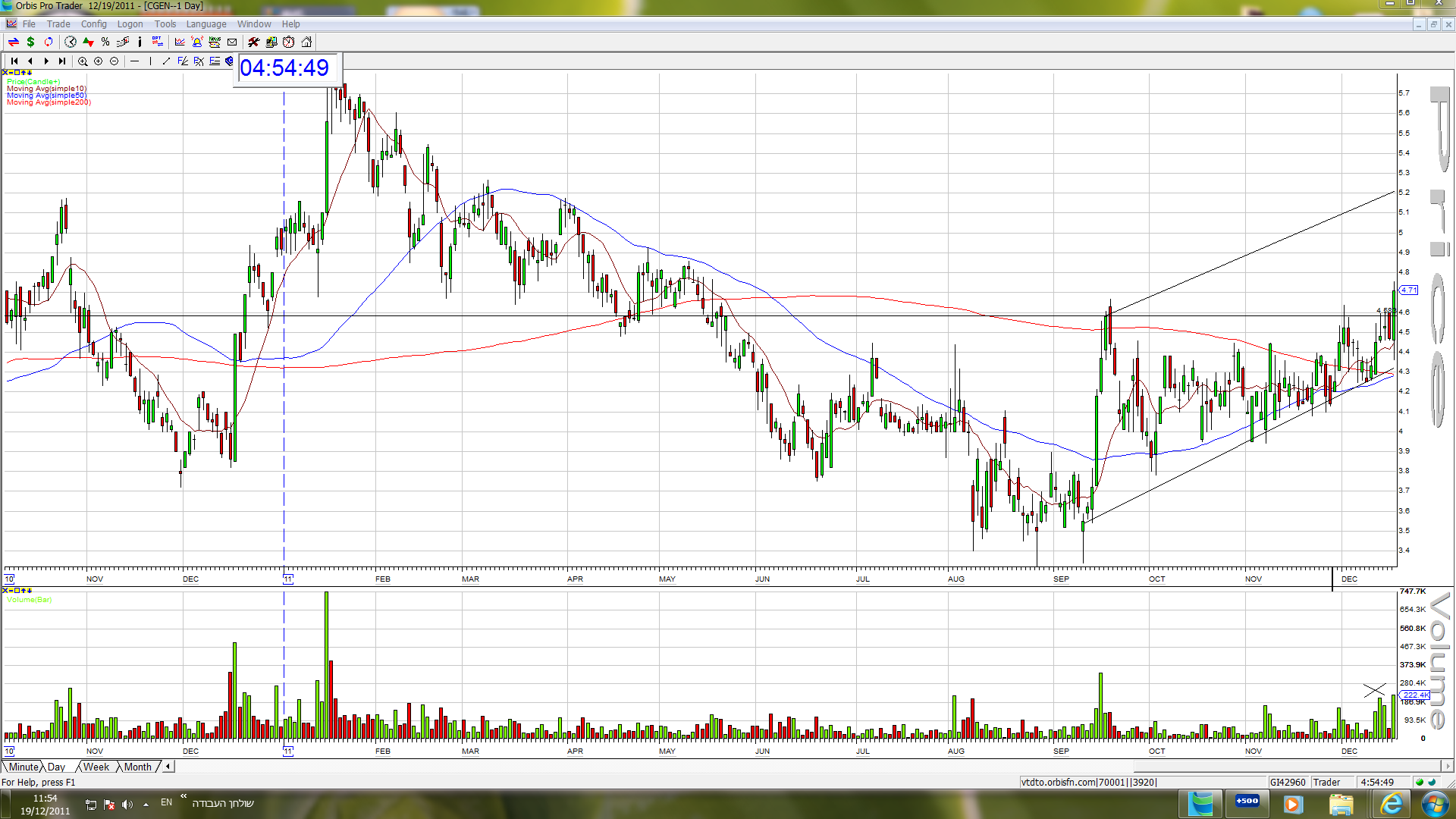Open the Config menu

pos(94,24)
